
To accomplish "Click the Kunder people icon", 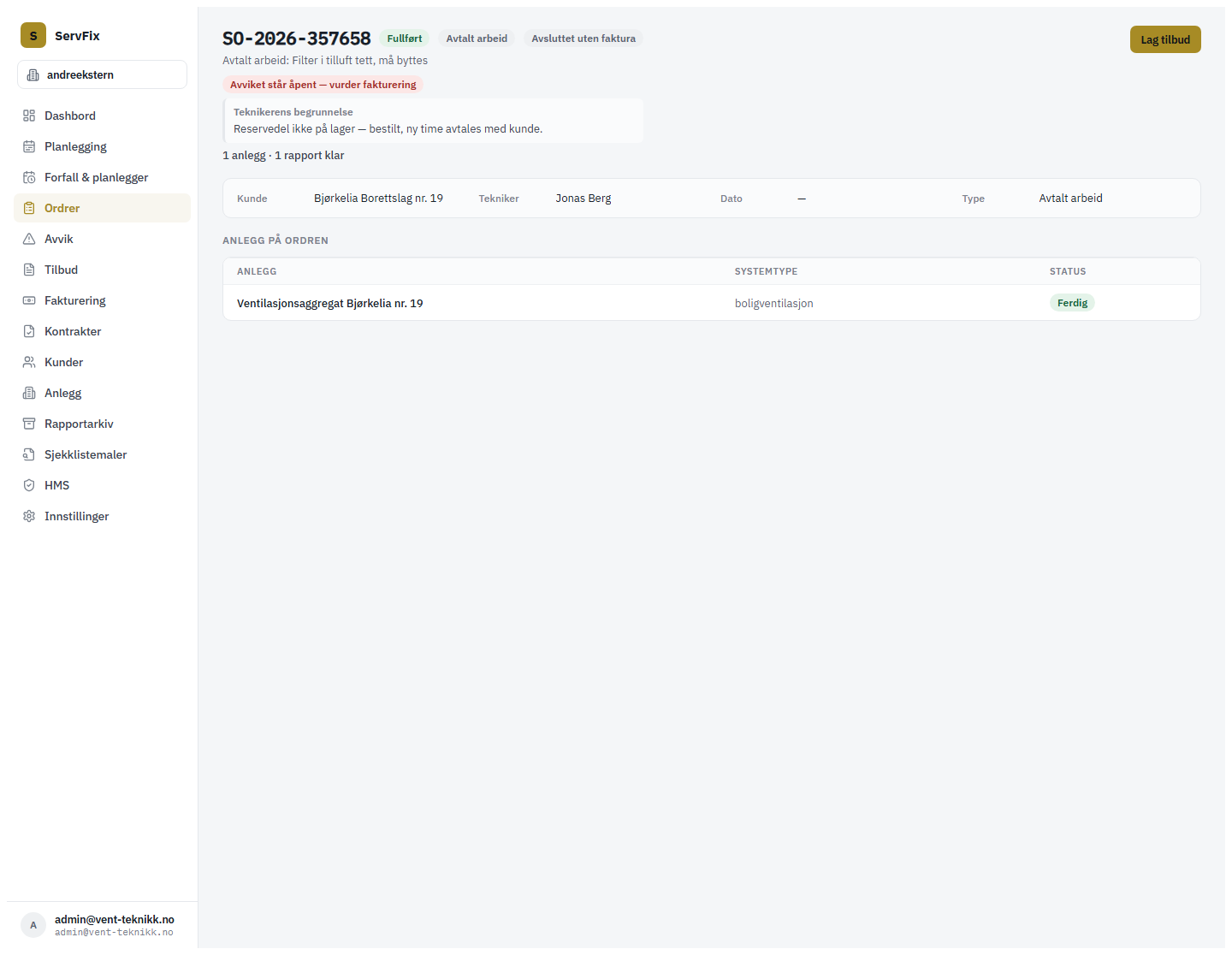I will [x=29, y=362].
